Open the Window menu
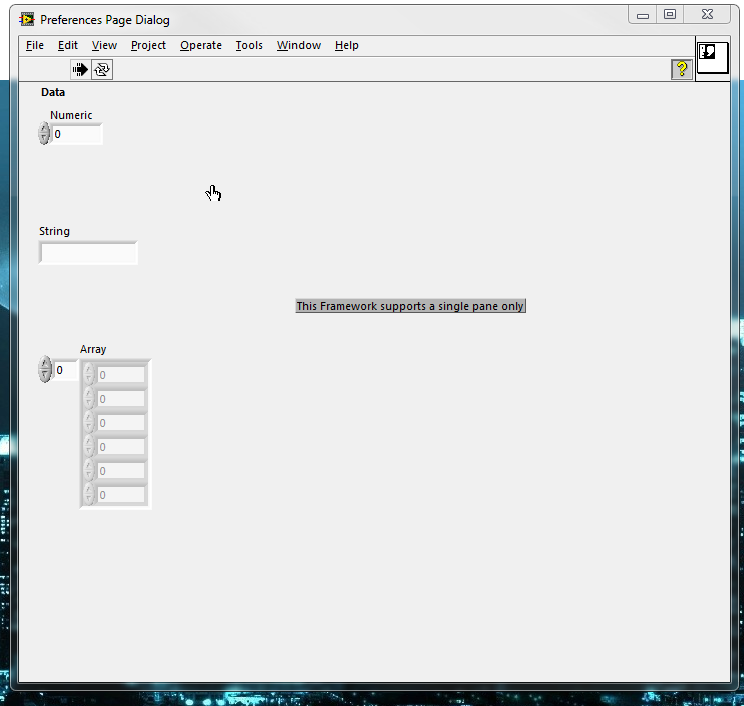The width and height of the screenshot is (744, 706). [299, 45]
